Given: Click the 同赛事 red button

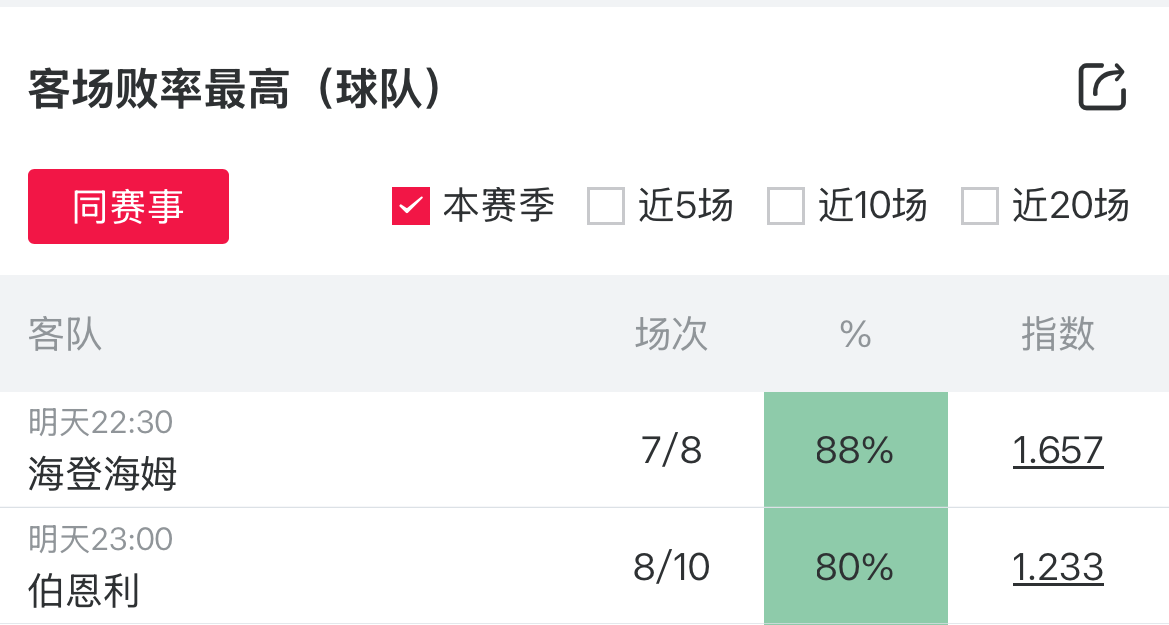Looking at the screenshot, I should (x=128, y=207).
